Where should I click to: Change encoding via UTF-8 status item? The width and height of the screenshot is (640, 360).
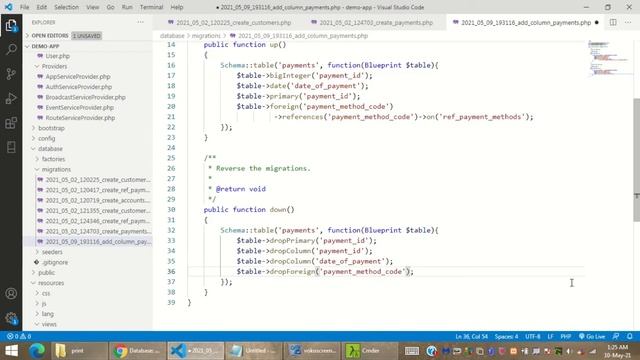(533, 336)
